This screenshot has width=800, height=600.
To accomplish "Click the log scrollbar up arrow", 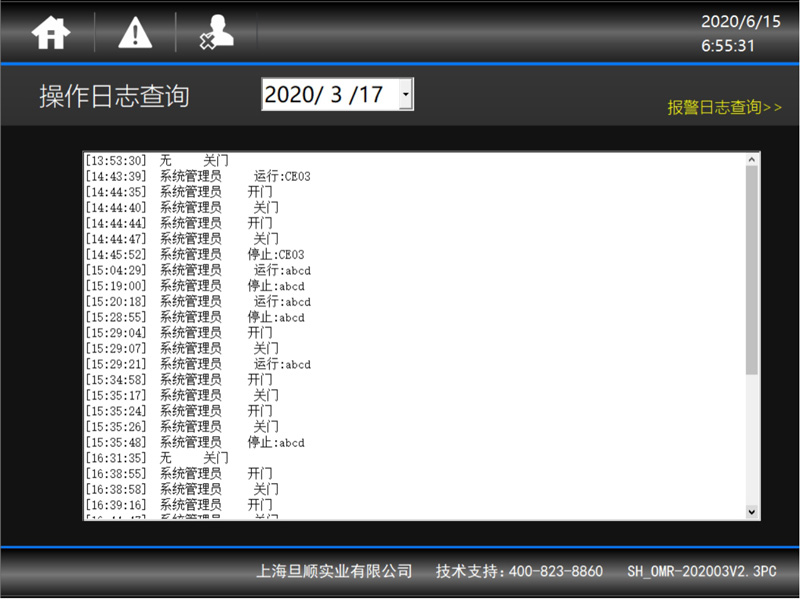I will pos(752,160).
